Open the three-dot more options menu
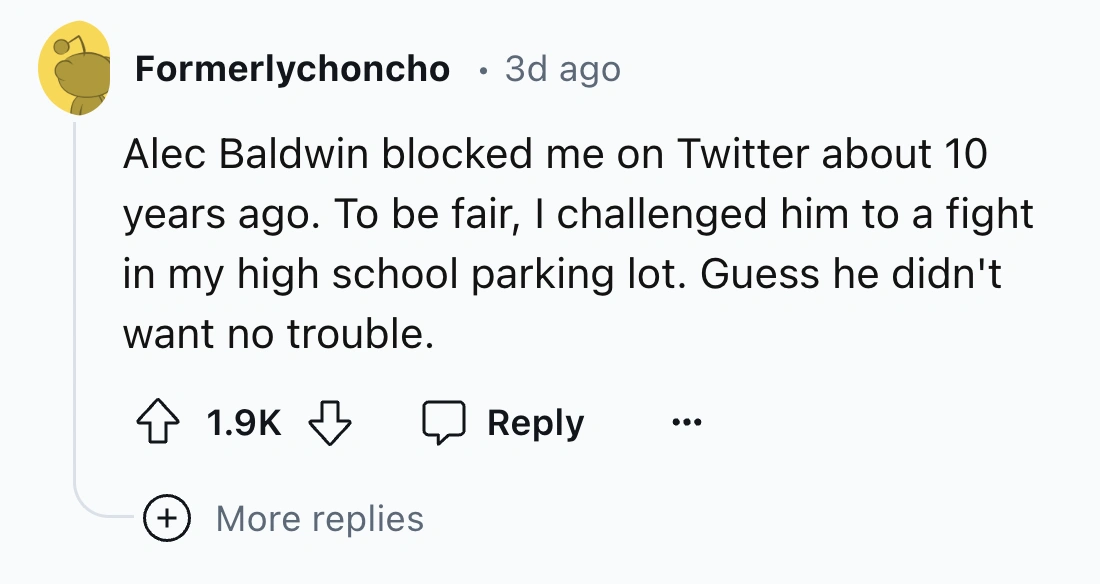 (687, 423)
